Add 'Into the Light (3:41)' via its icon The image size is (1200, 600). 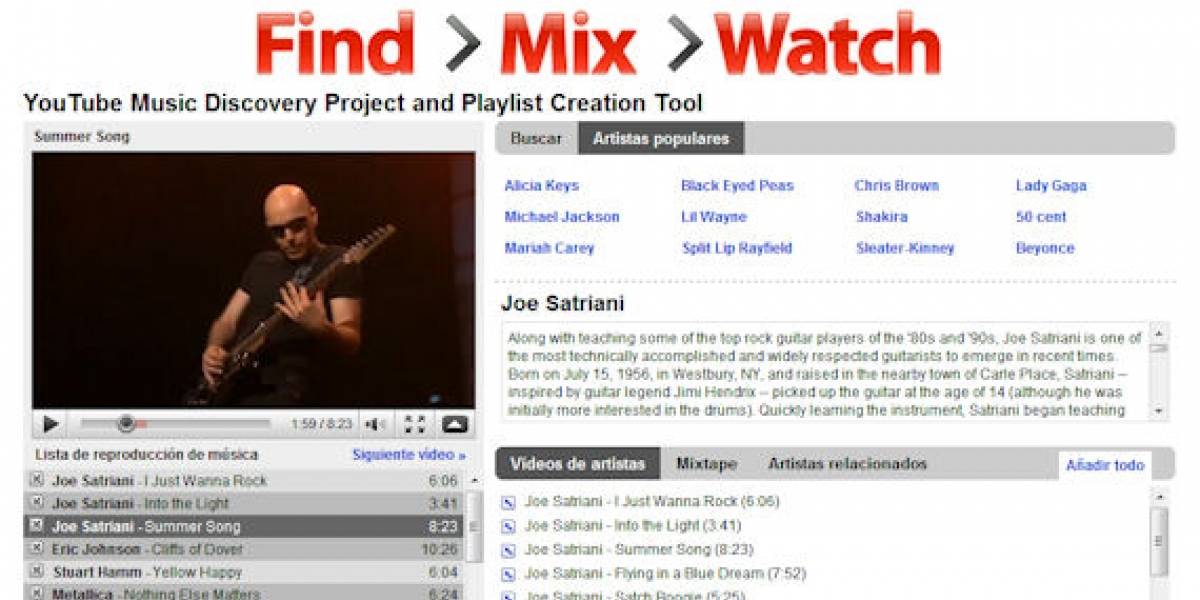[507, 526]
